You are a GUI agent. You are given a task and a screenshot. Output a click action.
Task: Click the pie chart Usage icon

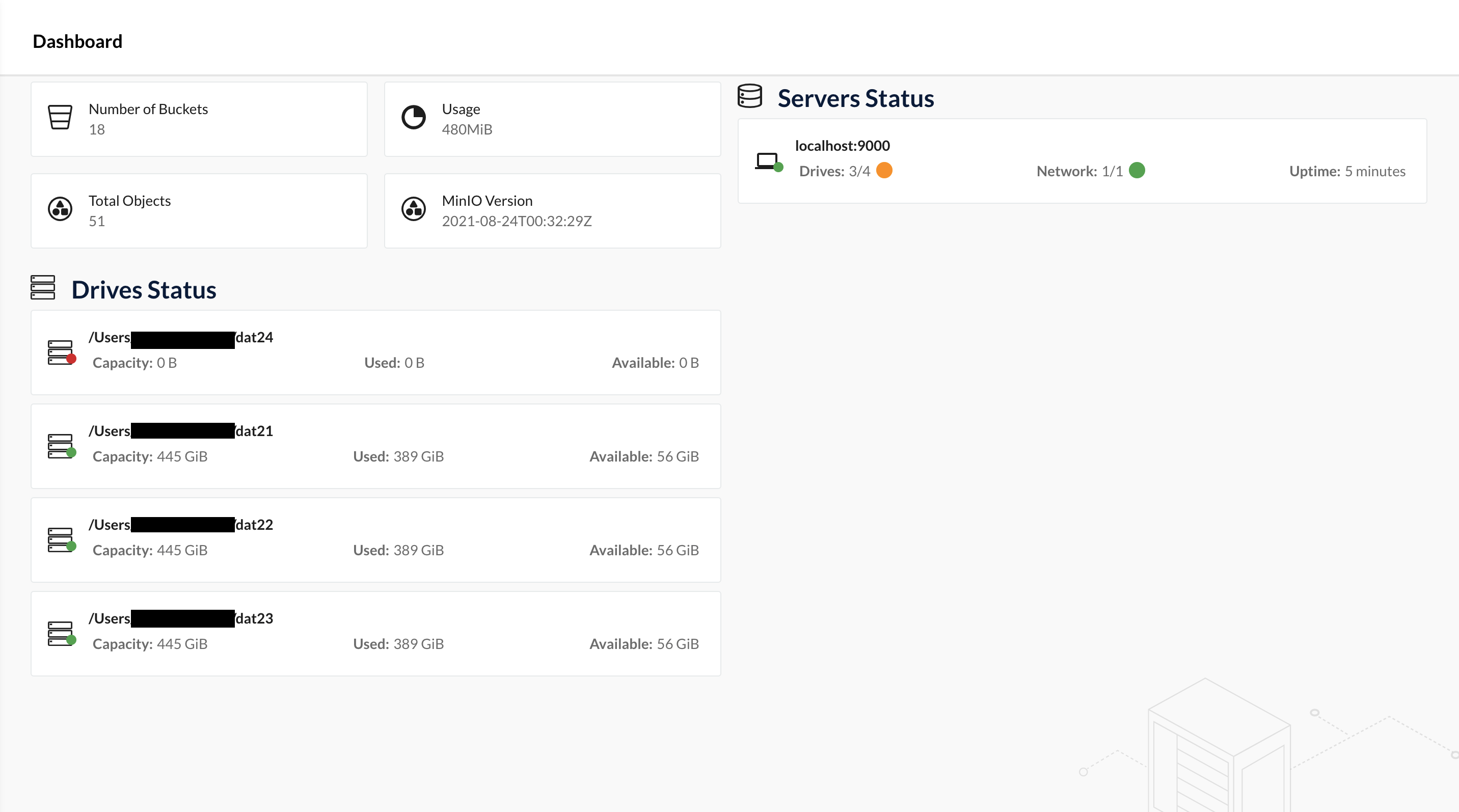point(414,117)
